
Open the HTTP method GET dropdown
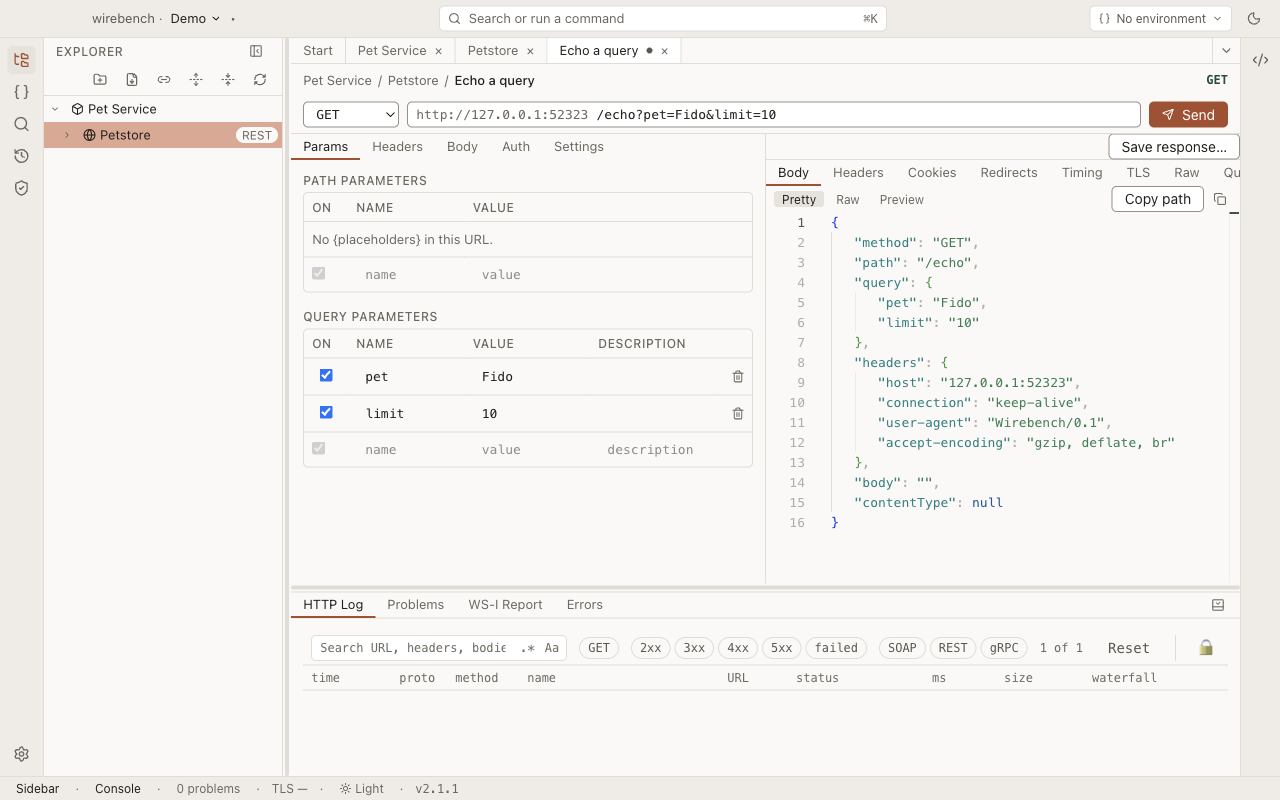[351, 115]
